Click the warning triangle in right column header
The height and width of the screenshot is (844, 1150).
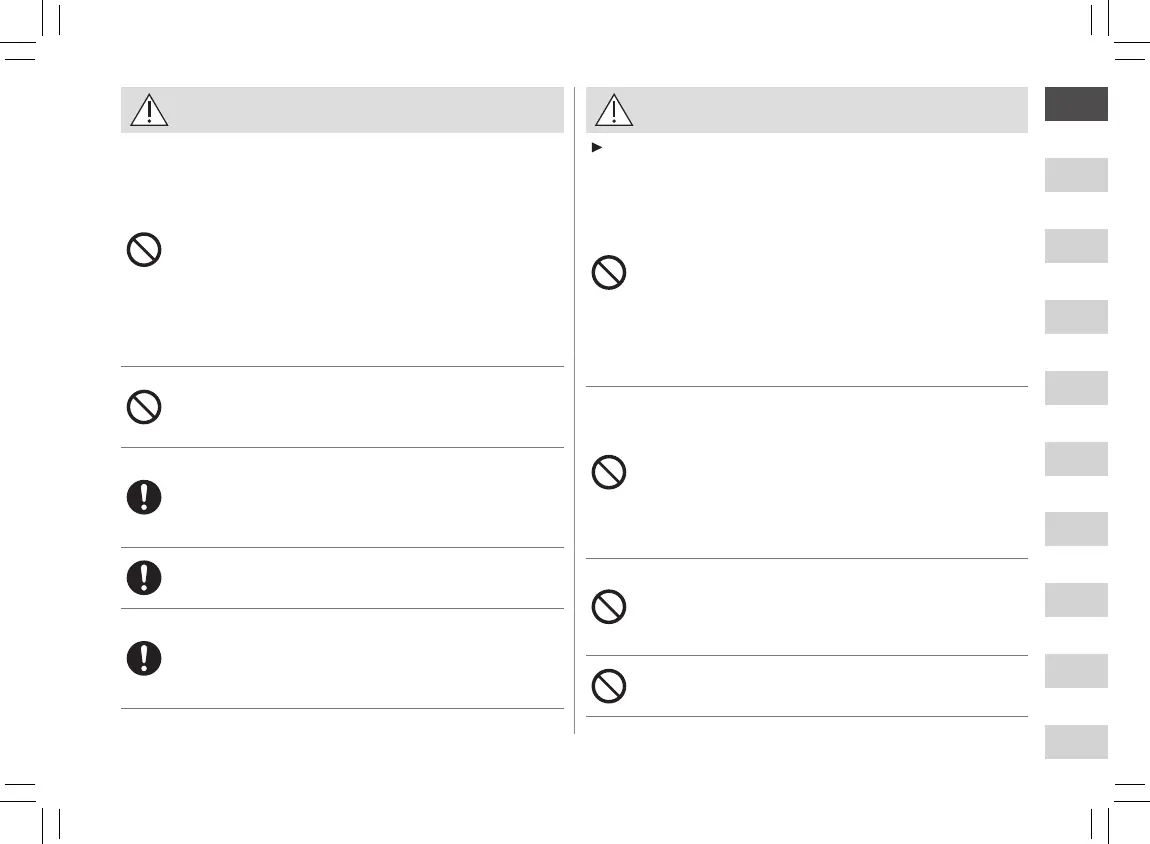tap(614, 110)
